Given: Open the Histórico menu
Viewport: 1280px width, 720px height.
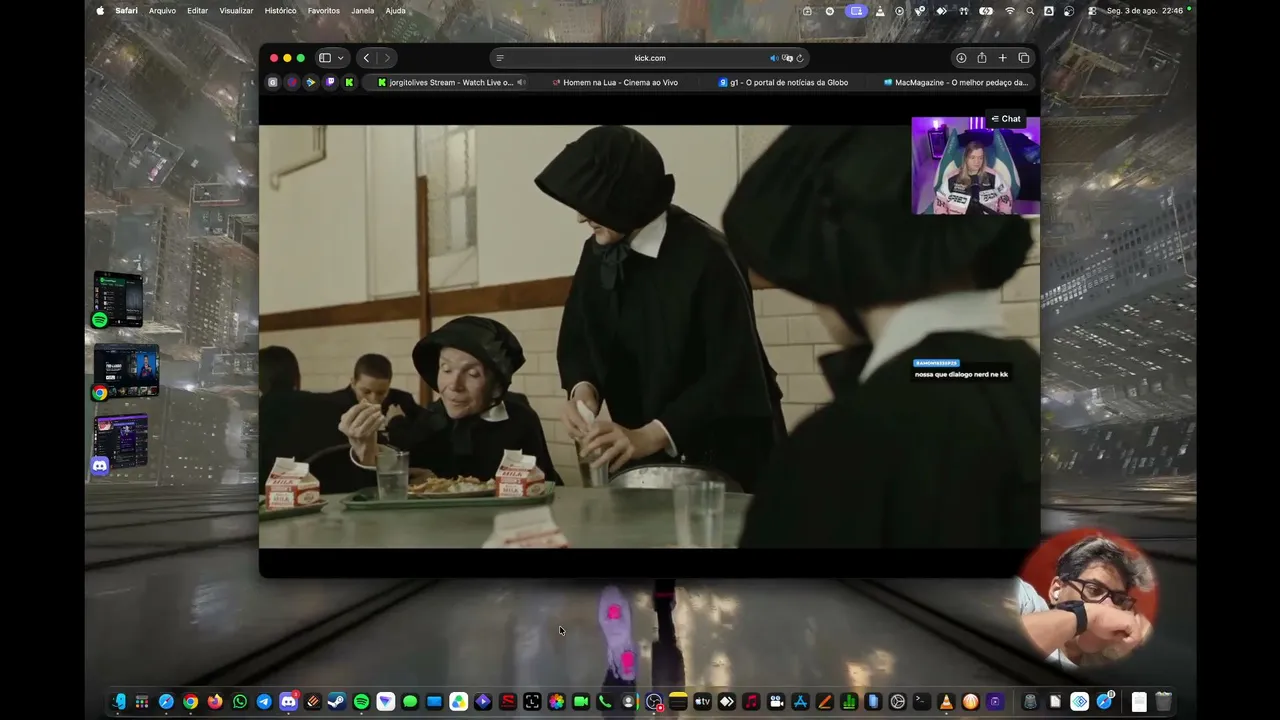Looking at the screenshot, I should point(280,11).
